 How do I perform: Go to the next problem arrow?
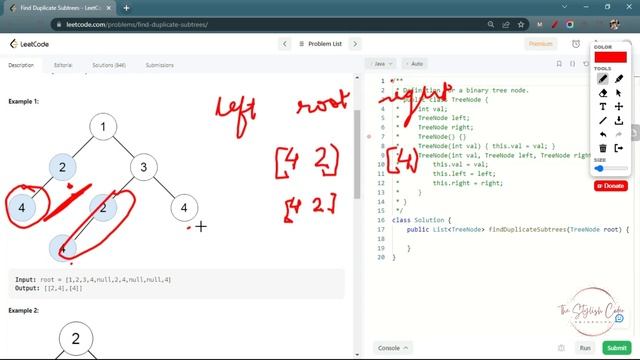click(355, 44)
